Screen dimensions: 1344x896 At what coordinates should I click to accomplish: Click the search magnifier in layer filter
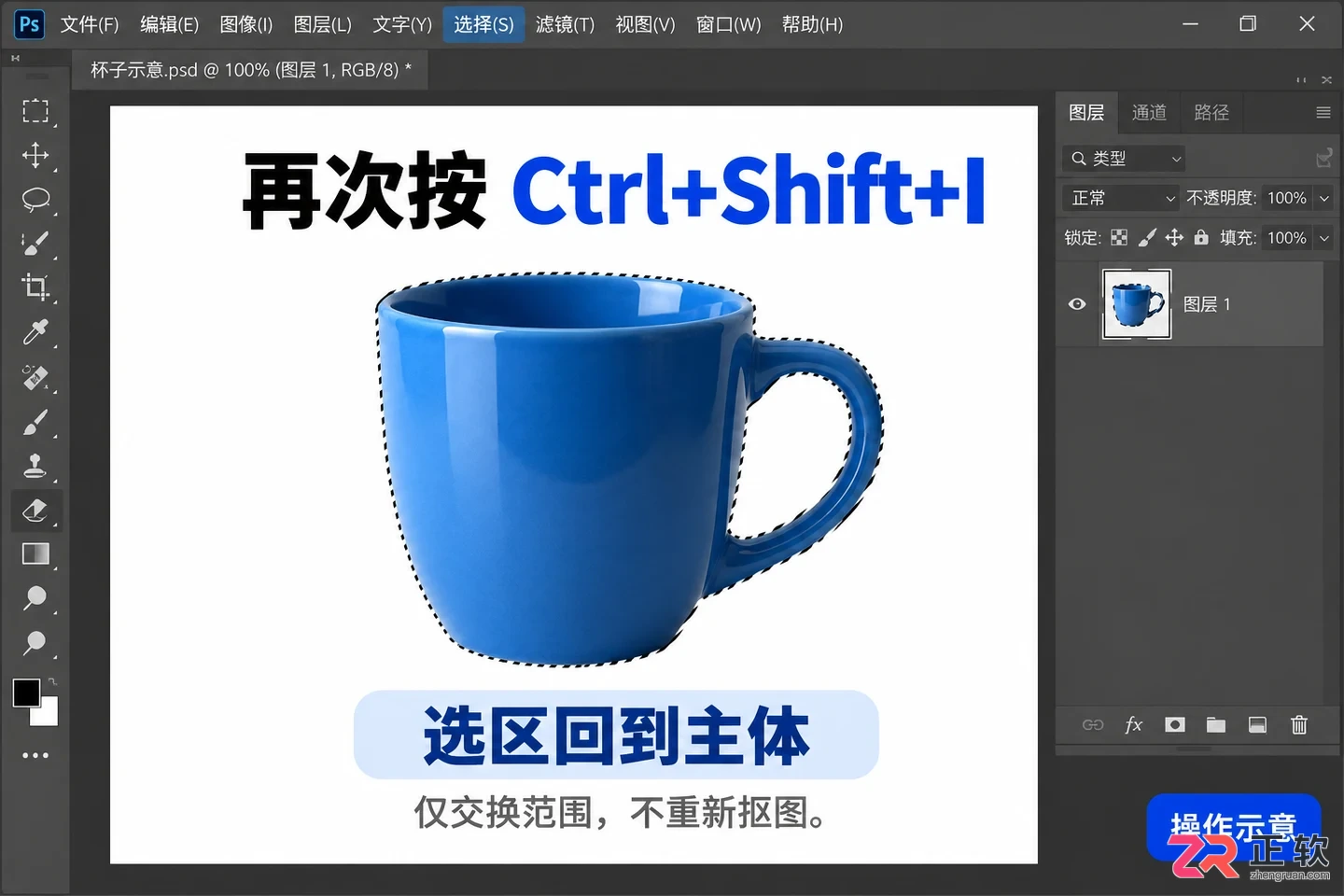tap(1078, 159)
